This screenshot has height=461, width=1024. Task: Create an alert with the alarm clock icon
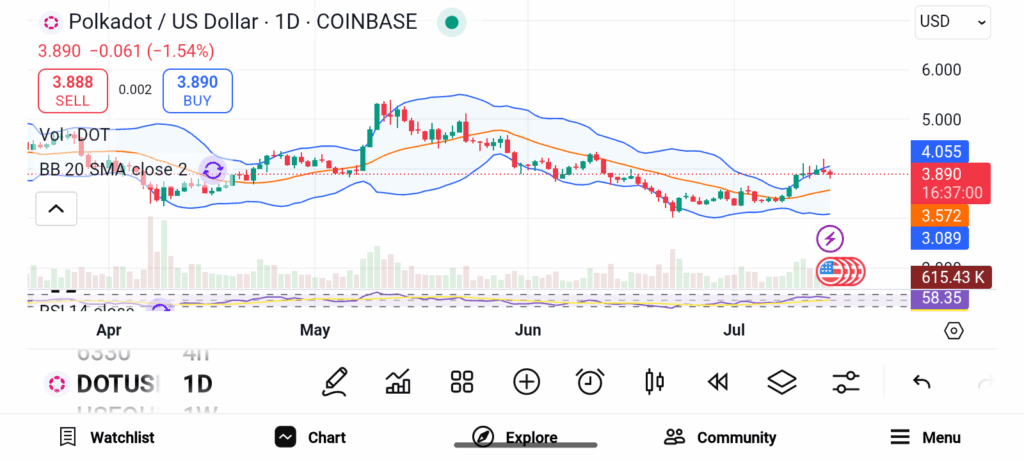click(590, 382)
